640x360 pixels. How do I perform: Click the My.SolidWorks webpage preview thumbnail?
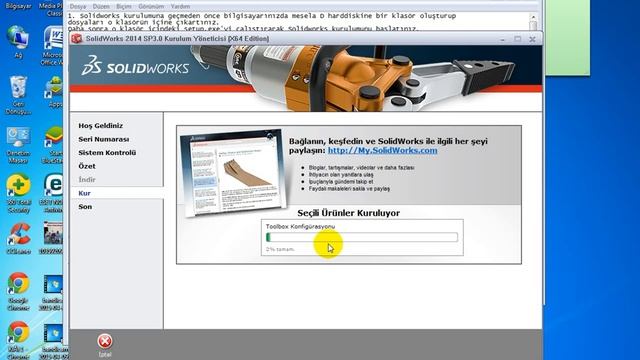(233, 172)
